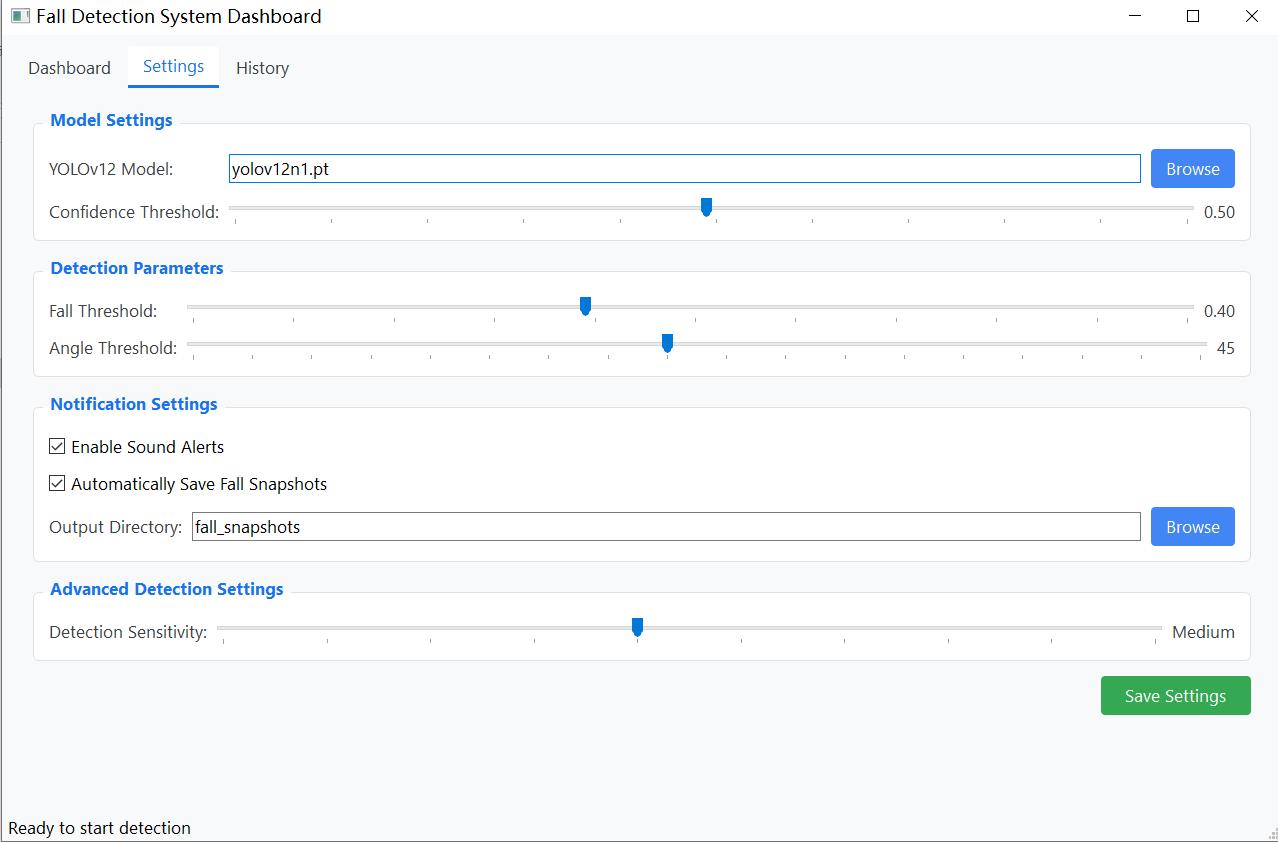Screen dimensions: 1278x842
Task: Select the Settings tab
Action: point(173,67)
